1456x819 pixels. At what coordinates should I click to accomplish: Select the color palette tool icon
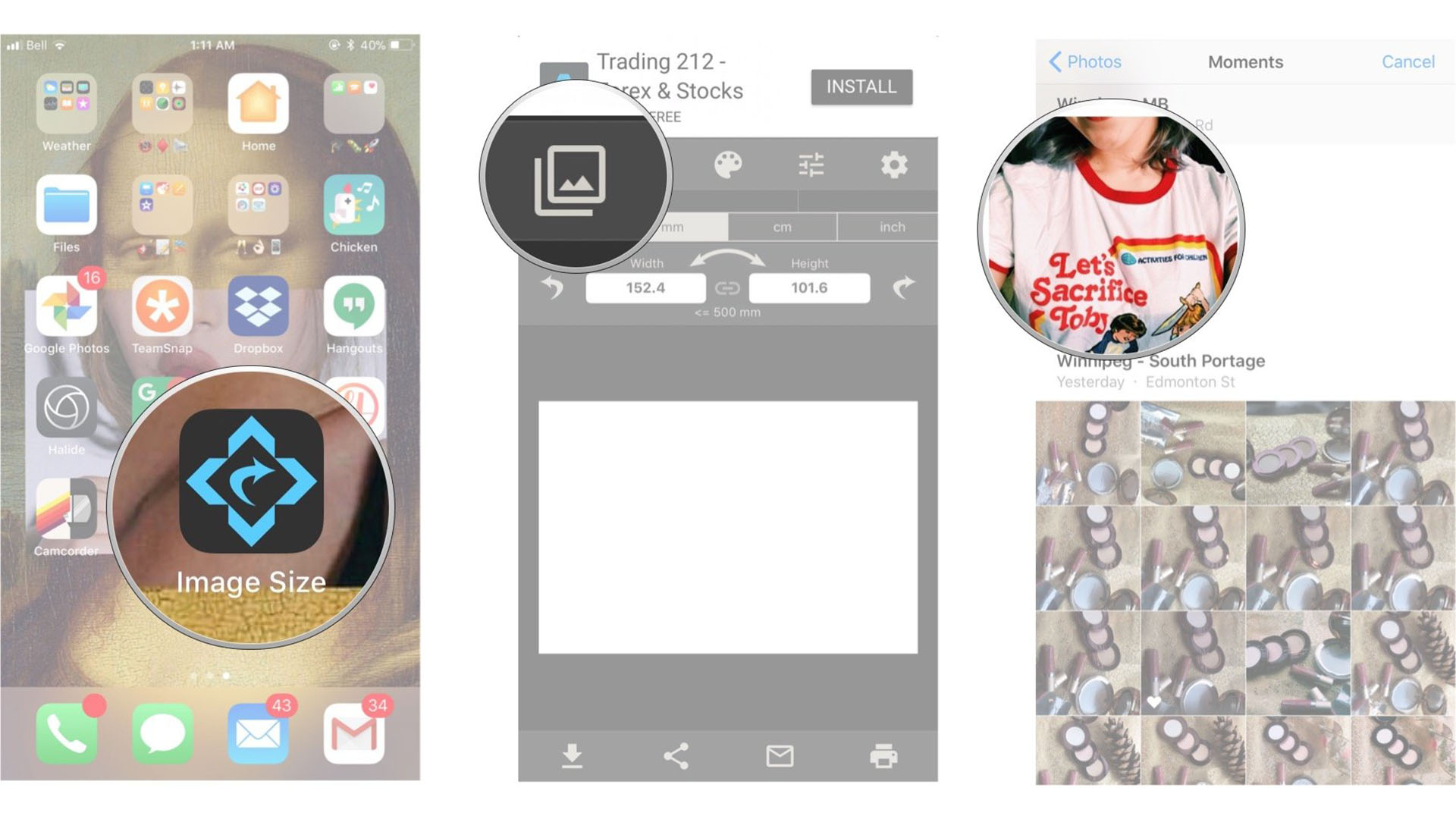[728, 165]
